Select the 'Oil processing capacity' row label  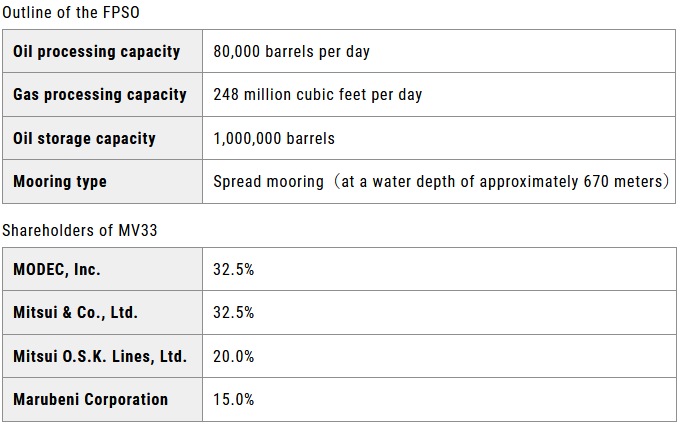[97, 51]
